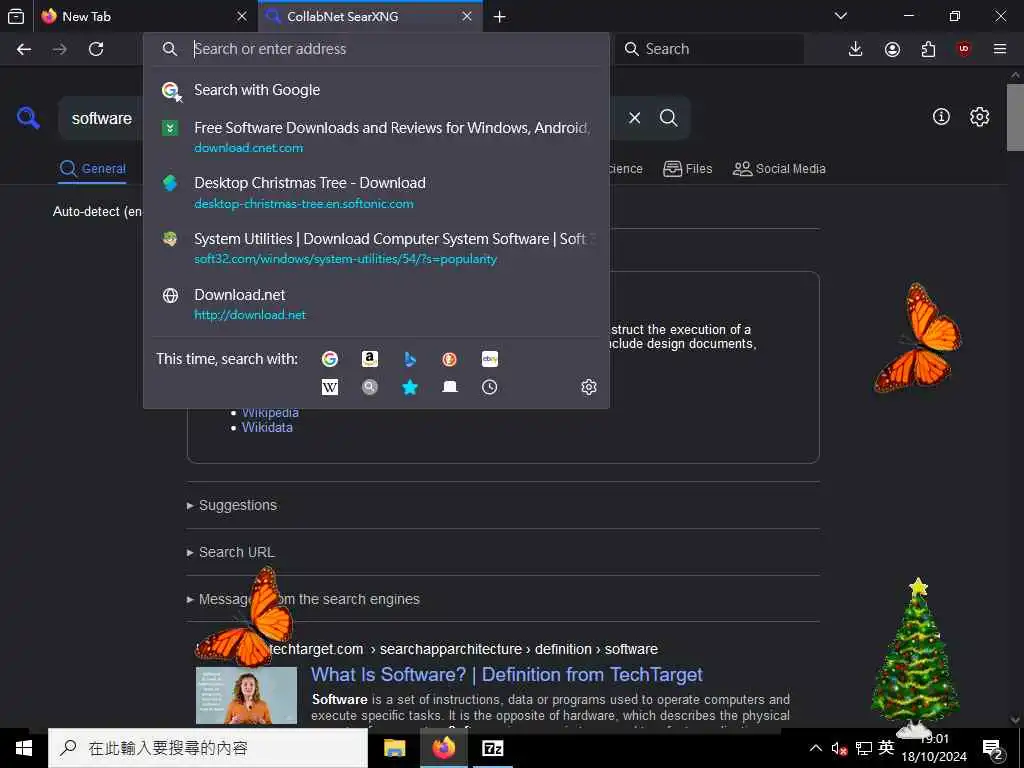Image resolution: width=1024 pixels, height=768 pixels.
Task: Search this time with Bing icon
Action: 409,359
